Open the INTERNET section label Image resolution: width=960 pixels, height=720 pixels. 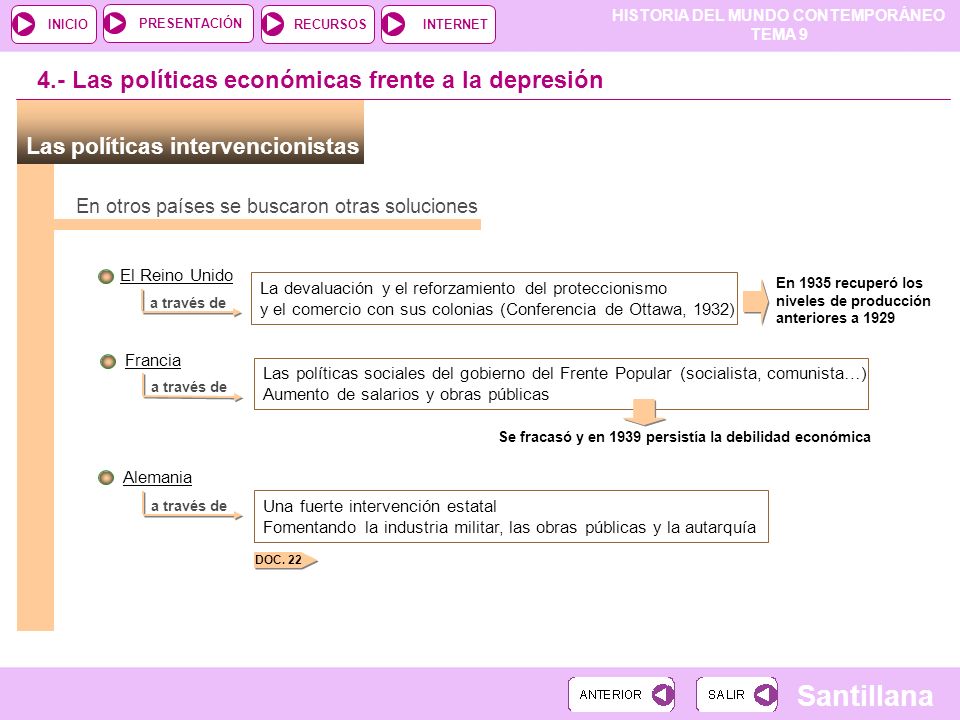coord(455,24)
